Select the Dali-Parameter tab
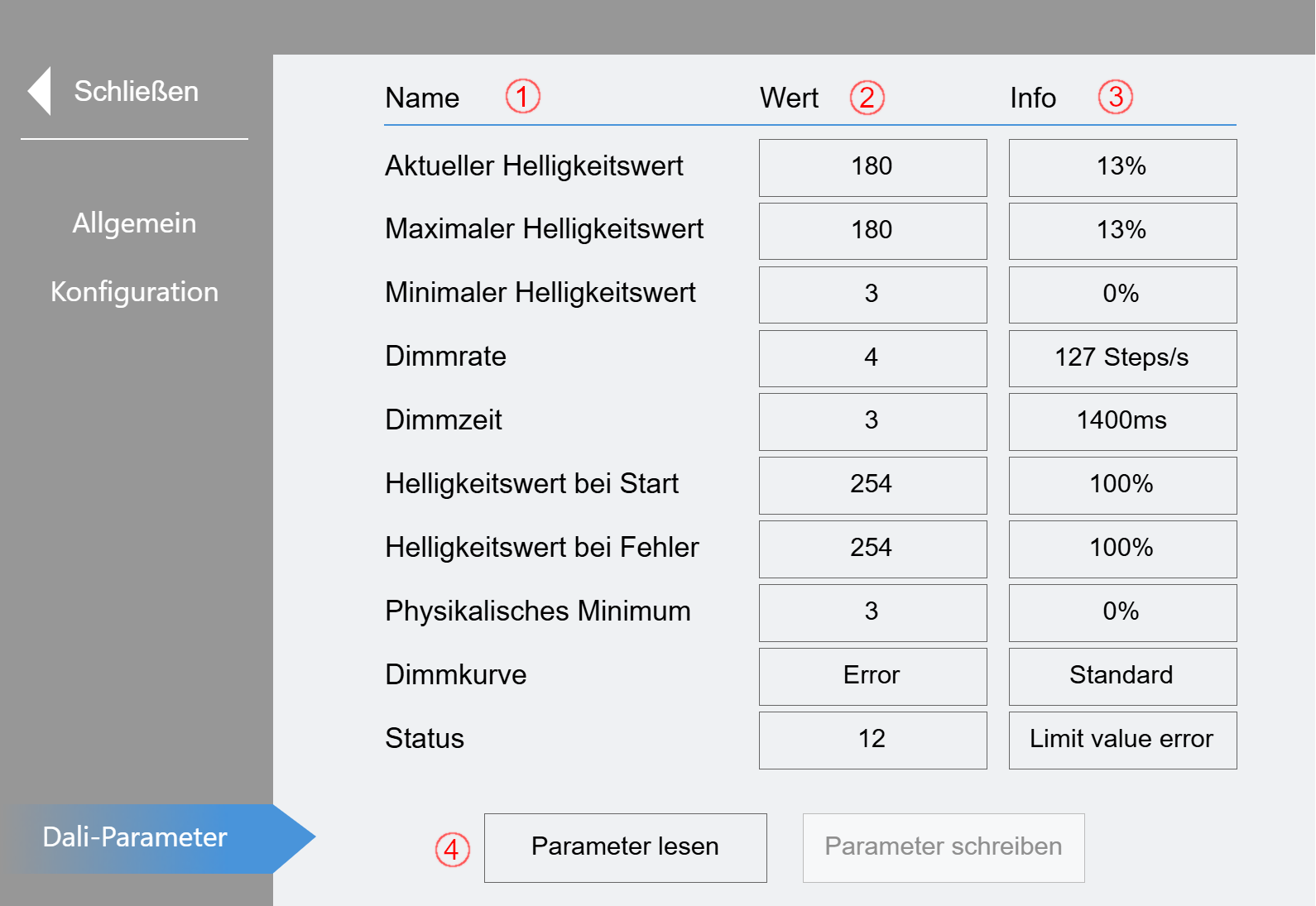The image size is (1316, 906). (x=157, y=838)
